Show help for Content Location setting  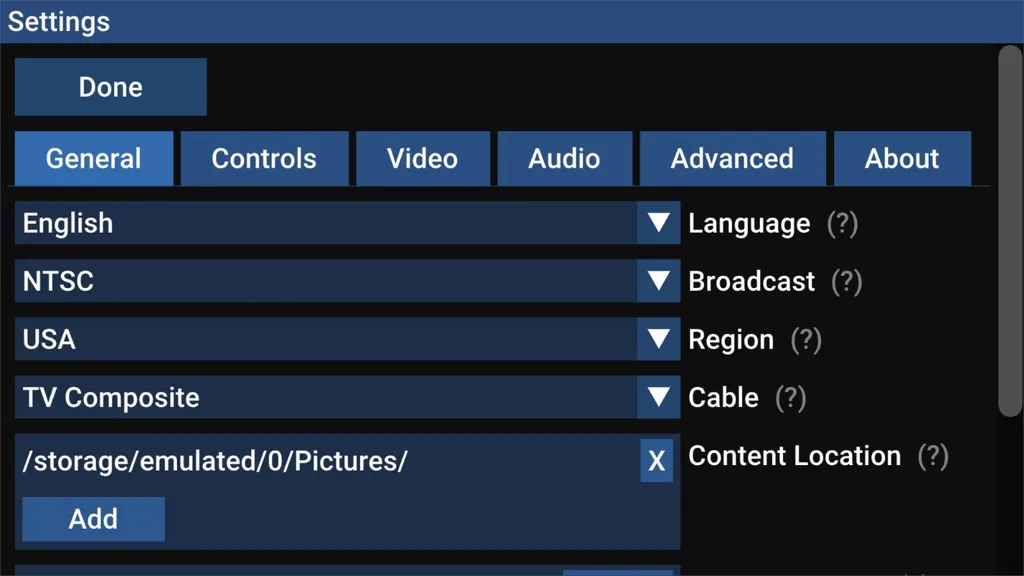[x=933, y=456]
